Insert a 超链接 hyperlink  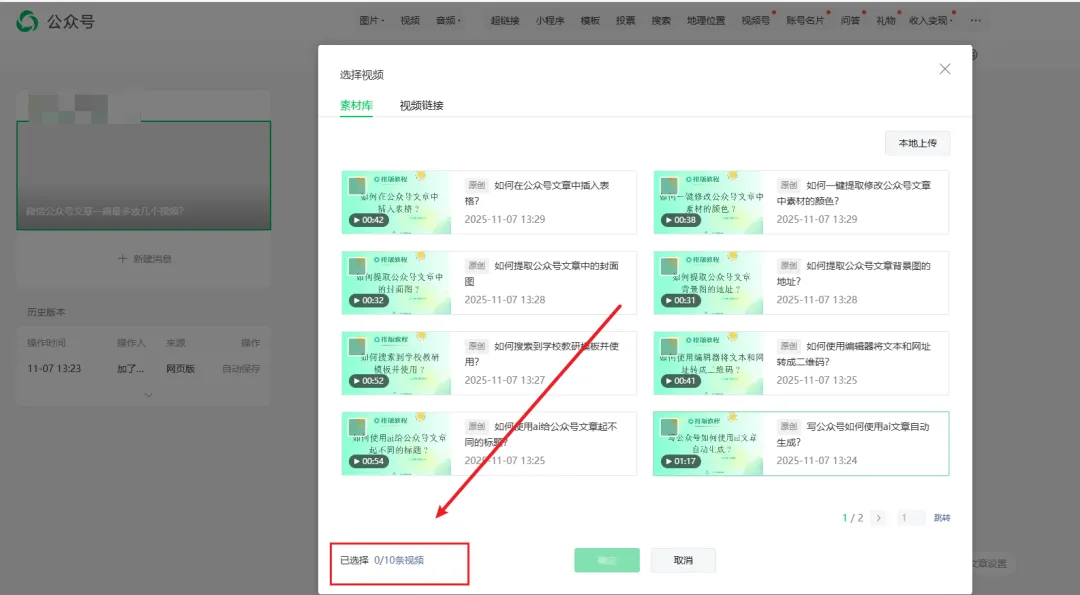coord(505,19)
